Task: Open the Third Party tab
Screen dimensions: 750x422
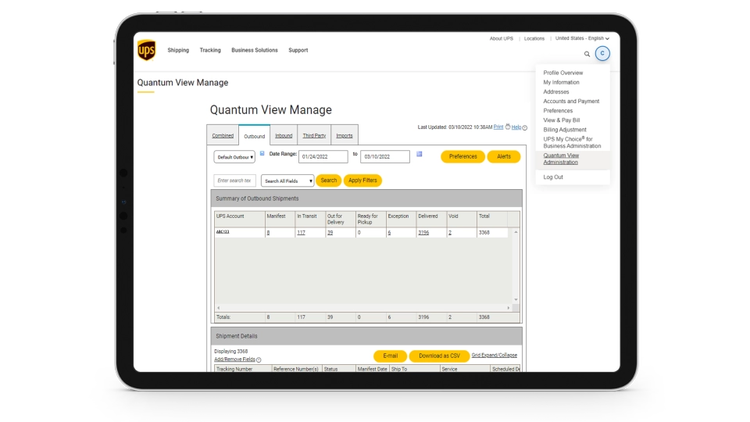Action: tap(314, 135)
